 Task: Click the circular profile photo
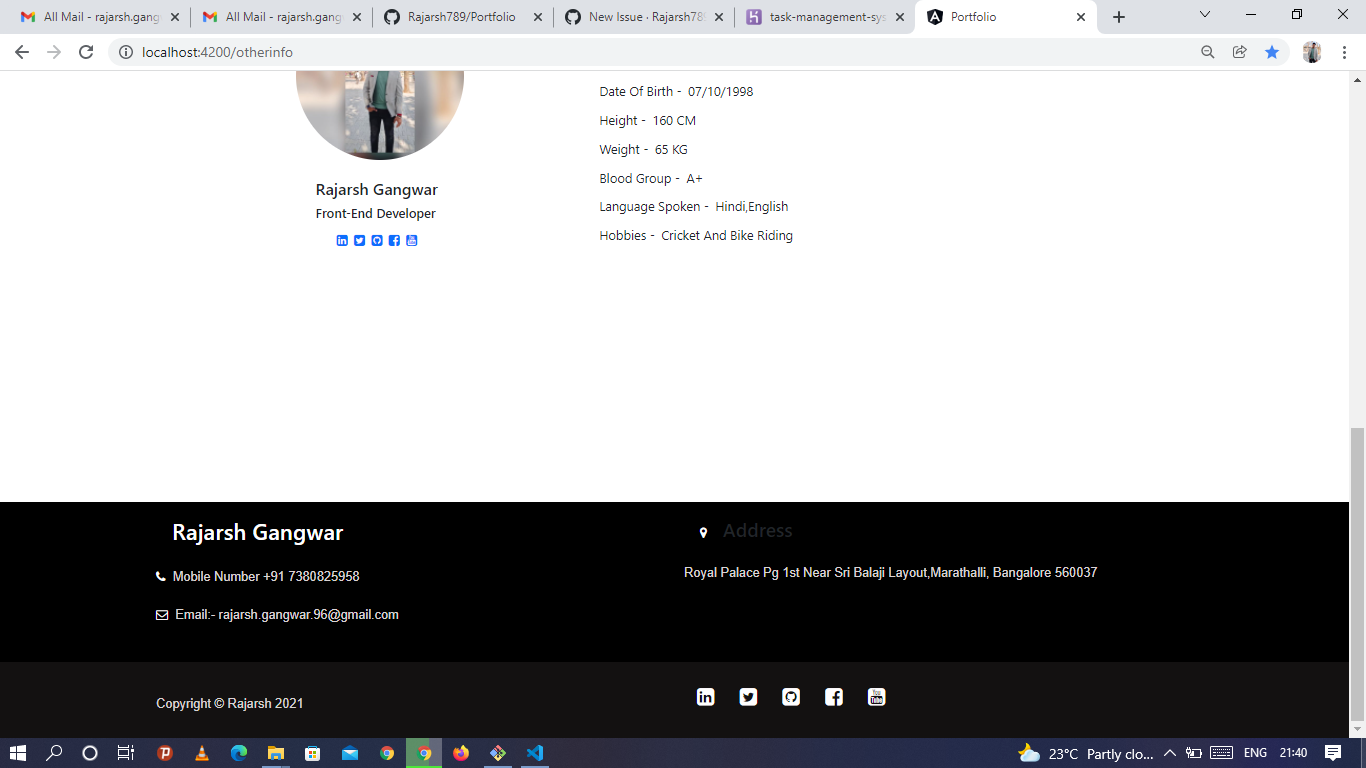(x=380, y=115)
